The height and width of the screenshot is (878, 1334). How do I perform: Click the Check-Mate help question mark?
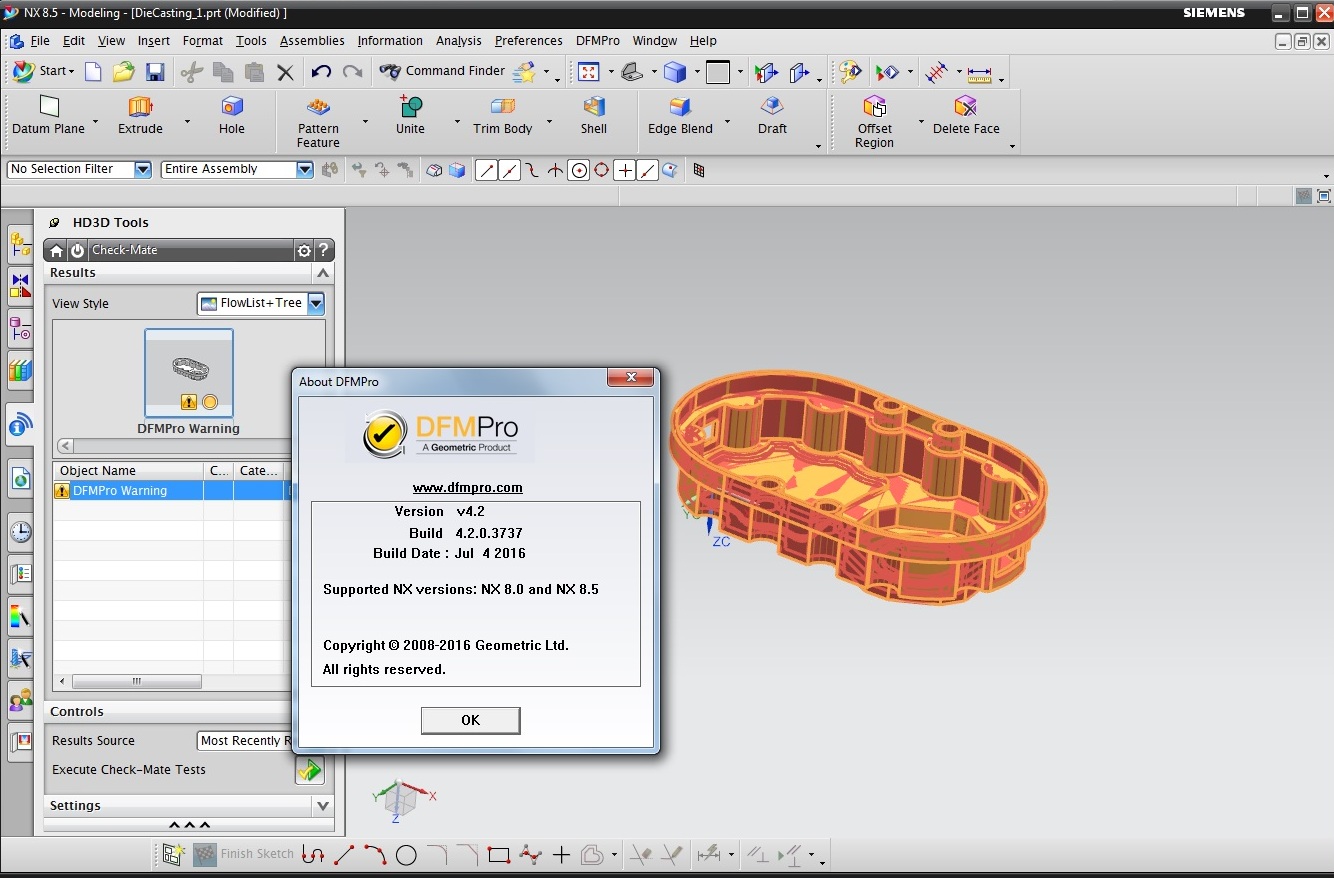tap(323, 251)
